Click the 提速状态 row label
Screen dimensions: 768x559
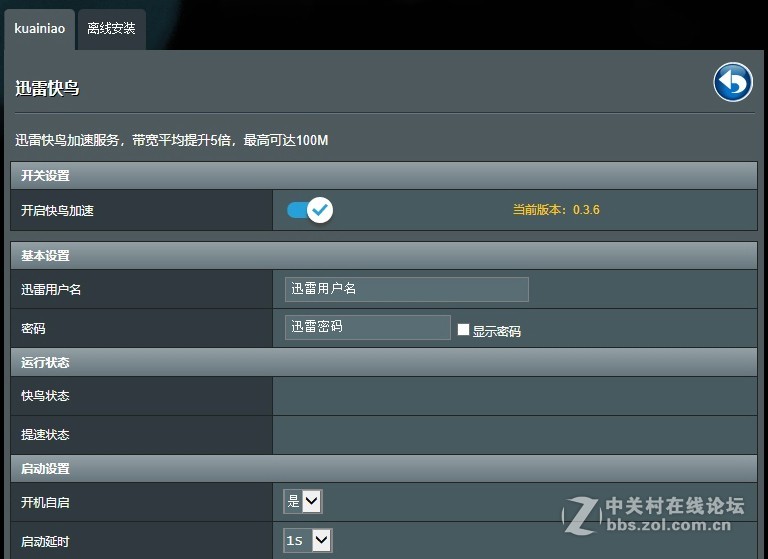[x=45, y=435]
